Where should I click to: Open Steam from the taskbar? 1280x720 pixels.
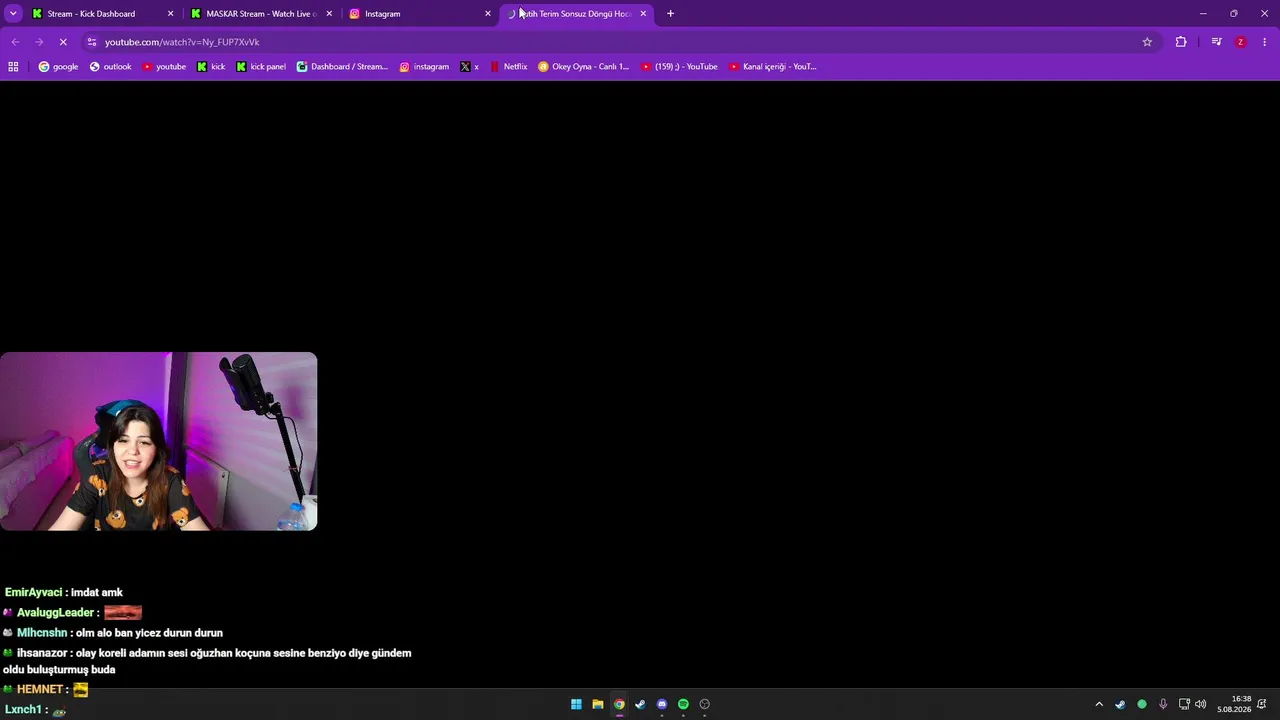[x=640, y=704]
